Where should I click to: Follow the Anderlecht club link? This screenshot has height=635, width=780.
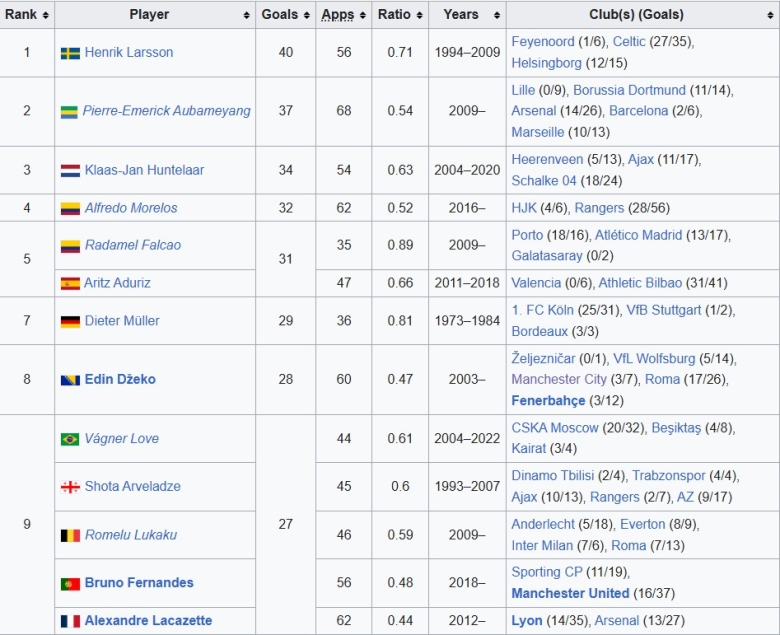tap(543, 525)
